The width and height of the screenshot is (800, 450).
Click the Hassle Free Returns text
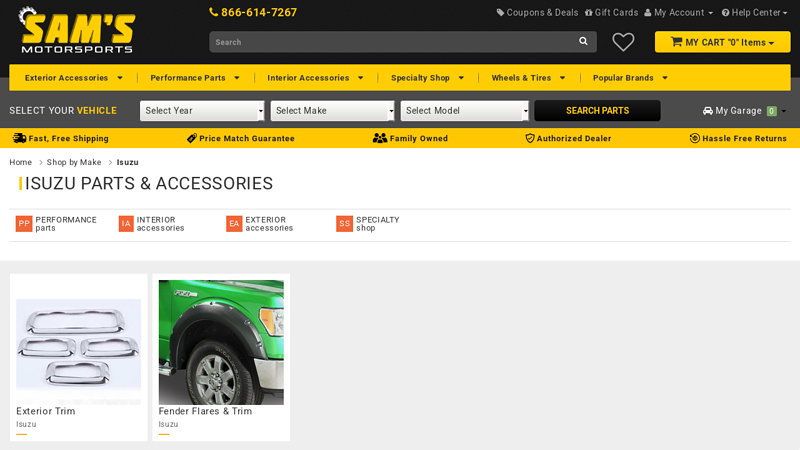point(744,138)
